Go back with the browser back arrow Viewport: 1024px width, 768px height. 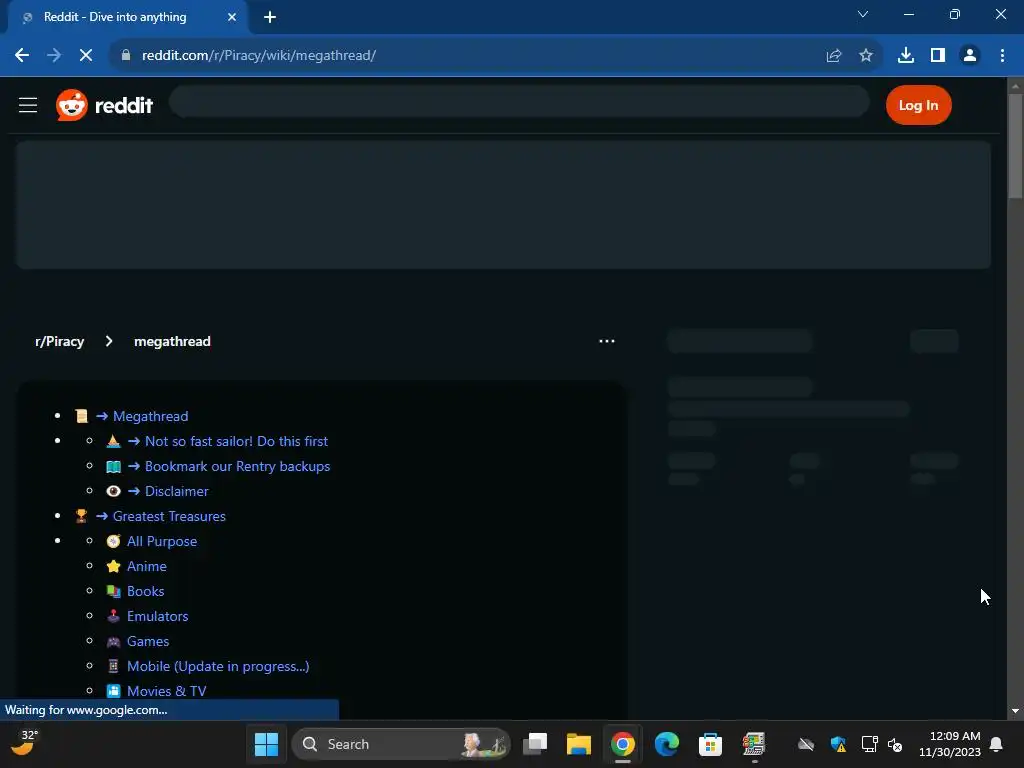click(22, 56)
